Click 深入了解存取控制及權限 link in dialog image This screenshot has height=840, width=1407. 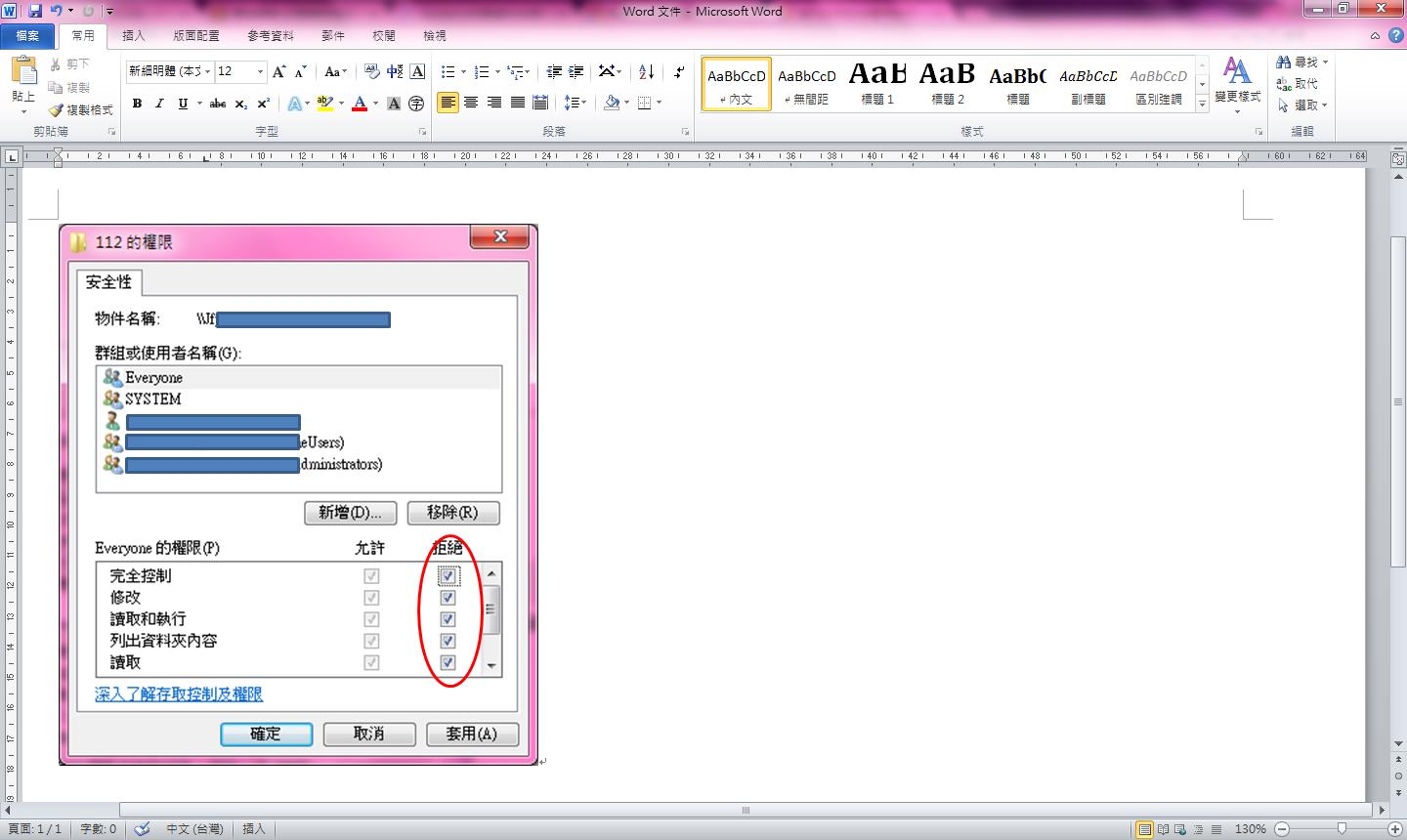(179, 694)
